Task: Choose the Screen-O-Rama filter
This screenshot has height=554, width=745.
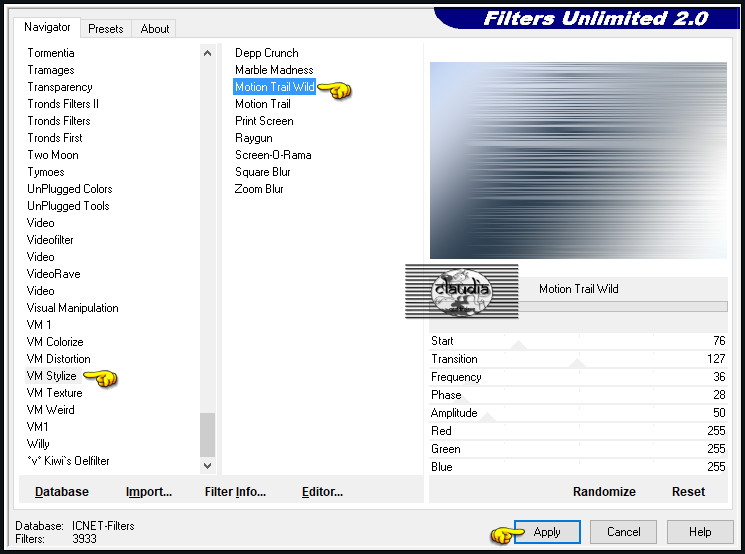Action: pyautogui.click(x=273, y=155)
